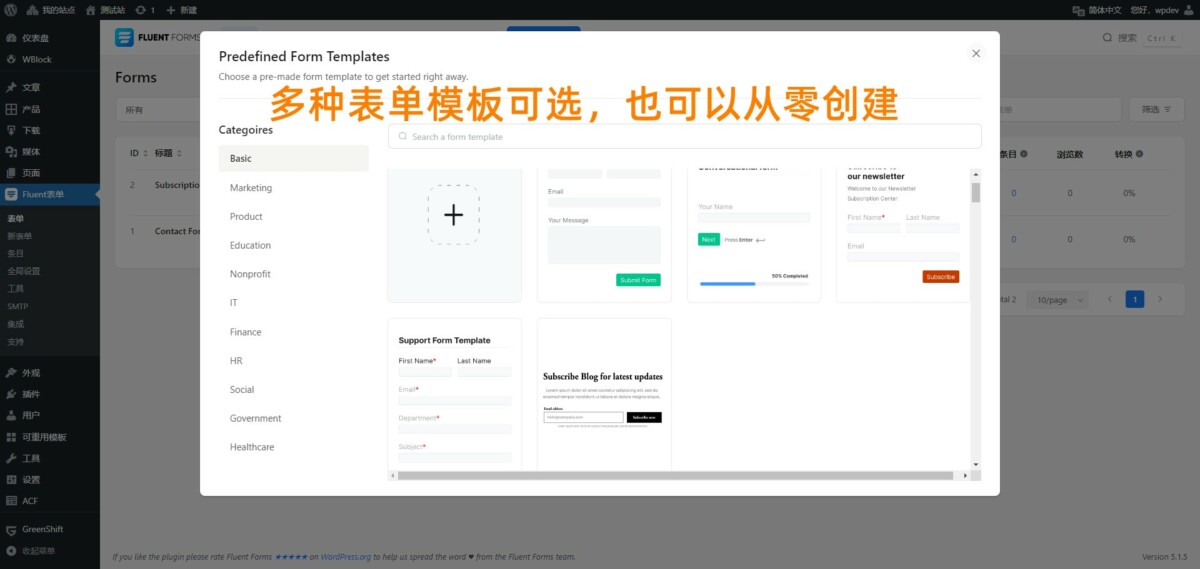Open the 10/page pagination dropdown
Screen dimensions: 1200x569
(x=1058, y=299)
